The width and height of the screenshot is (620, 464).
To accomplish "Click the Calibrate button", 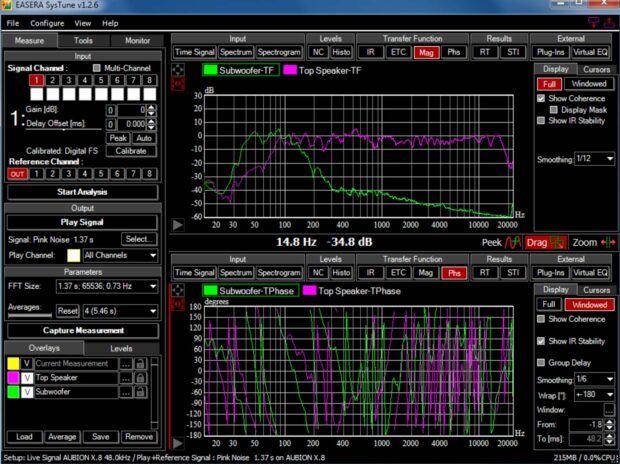I will click(131, 151).
